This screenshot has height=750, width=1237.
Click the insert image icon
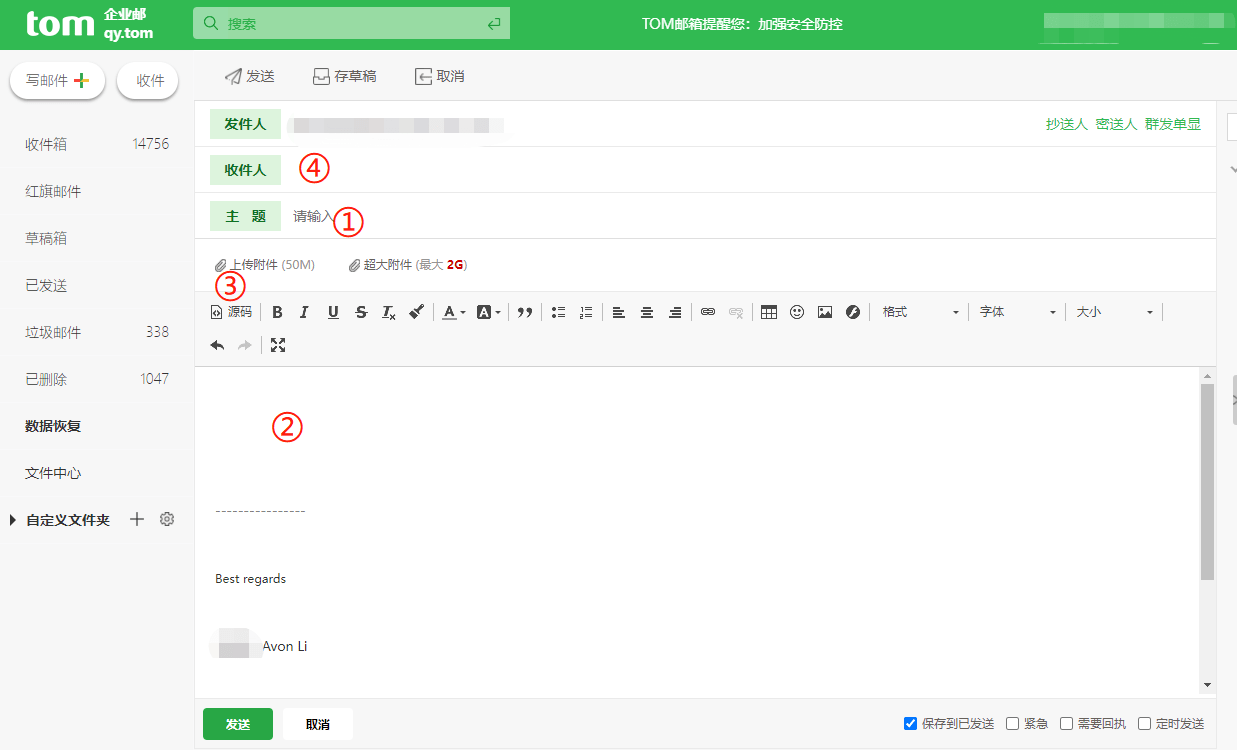(x=825, y=312)
